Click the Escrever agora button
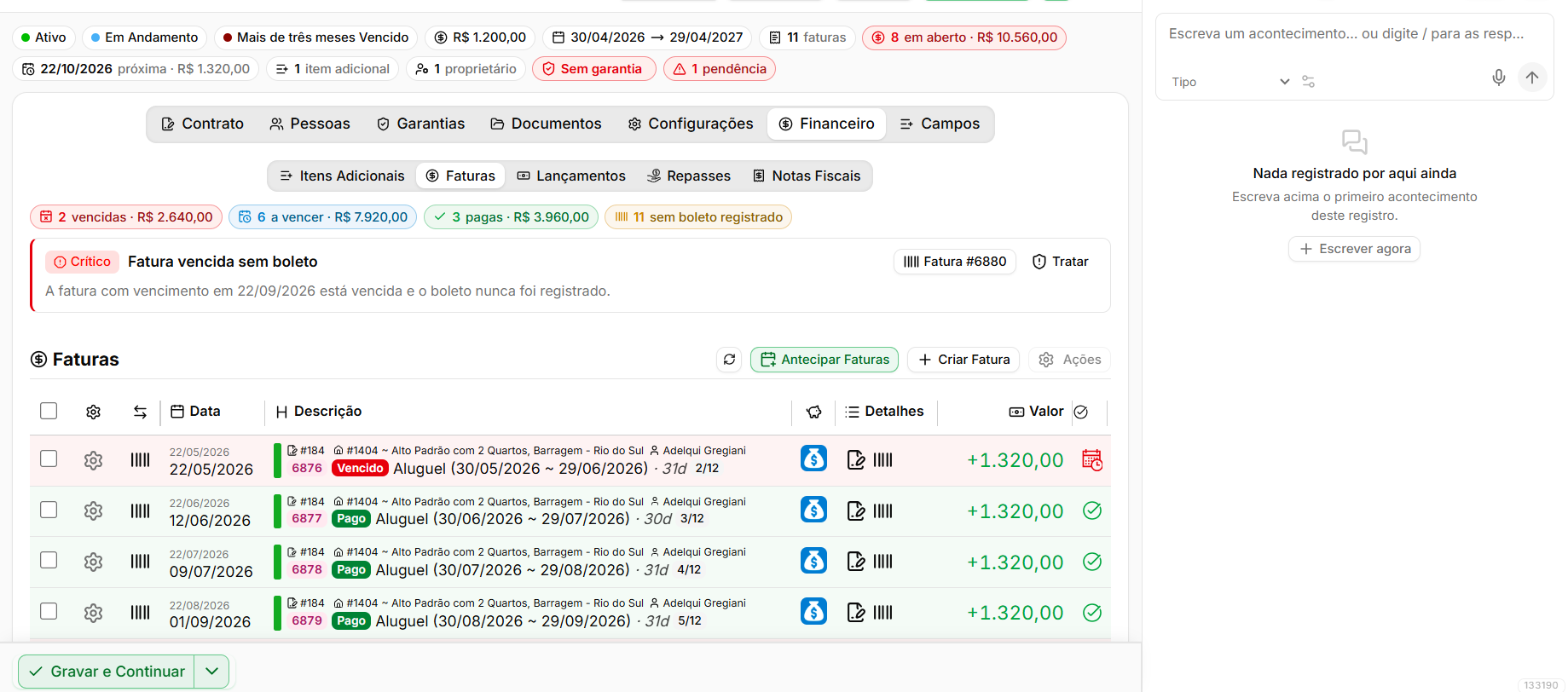 point(1354,249)
